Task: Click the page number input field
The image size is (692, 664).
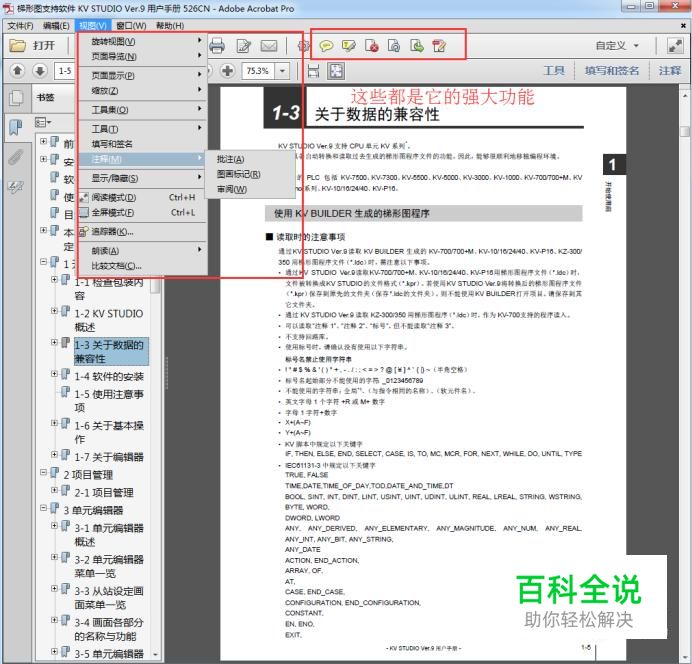Action: tap(65, 71)
